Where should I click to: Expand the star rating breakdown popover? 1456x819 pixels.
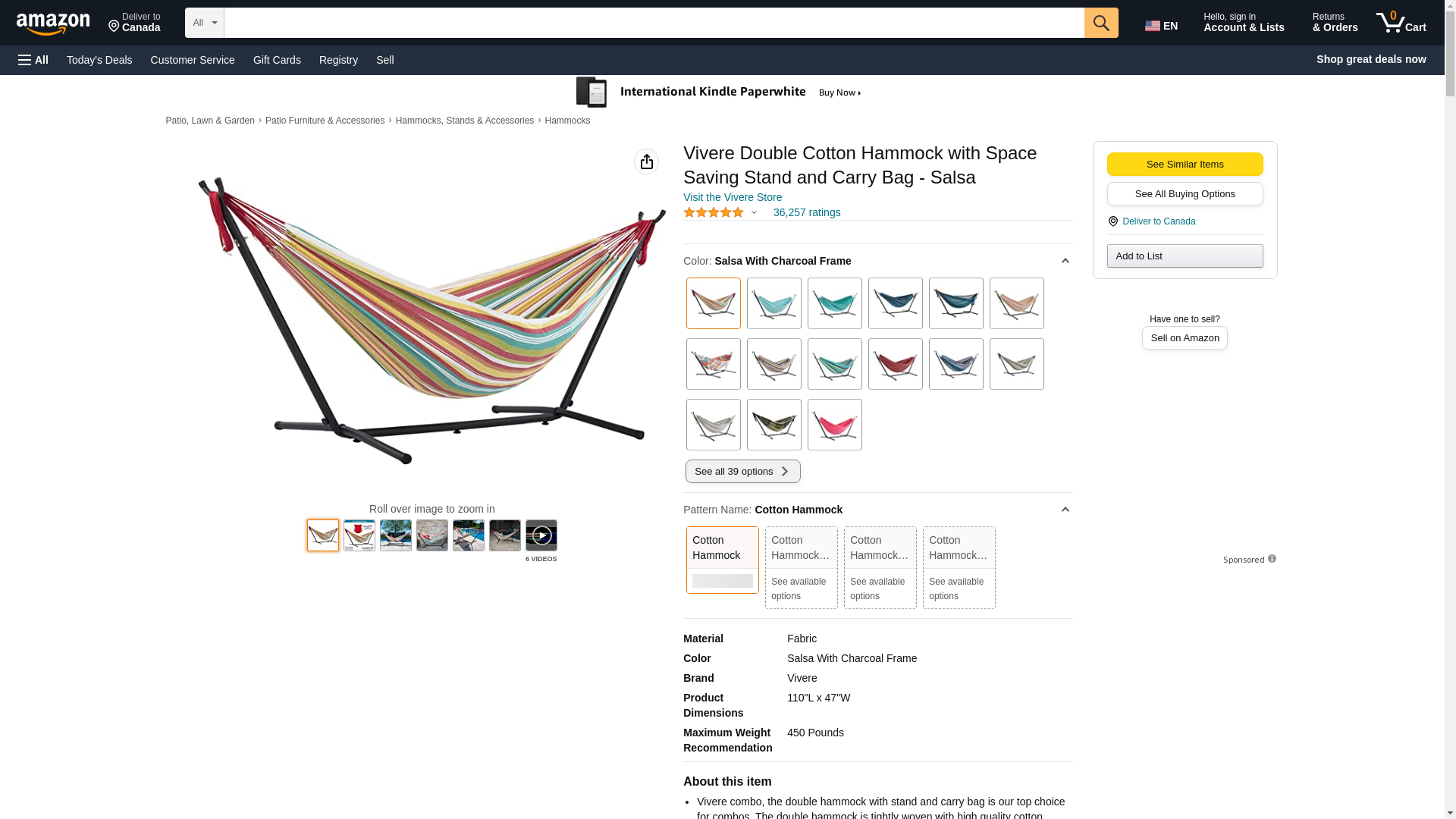754,212
